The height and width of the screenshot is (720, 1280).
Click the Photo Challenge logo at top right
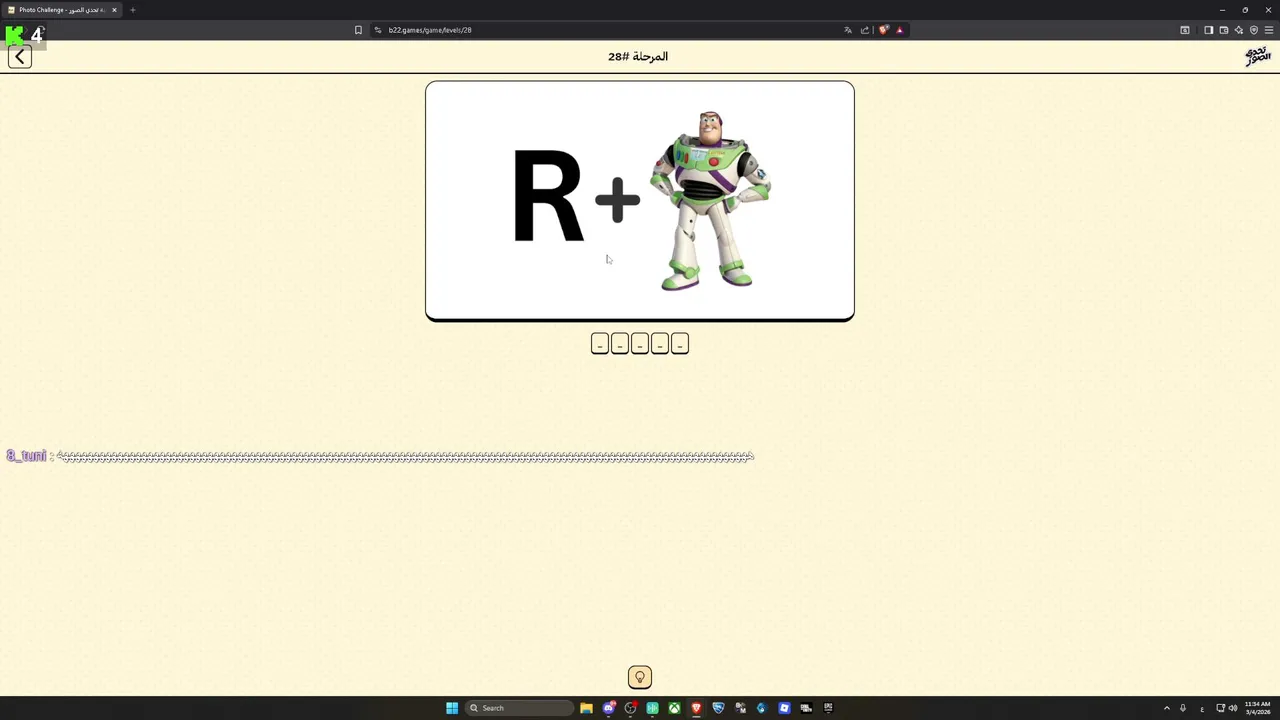[1257, 56]
